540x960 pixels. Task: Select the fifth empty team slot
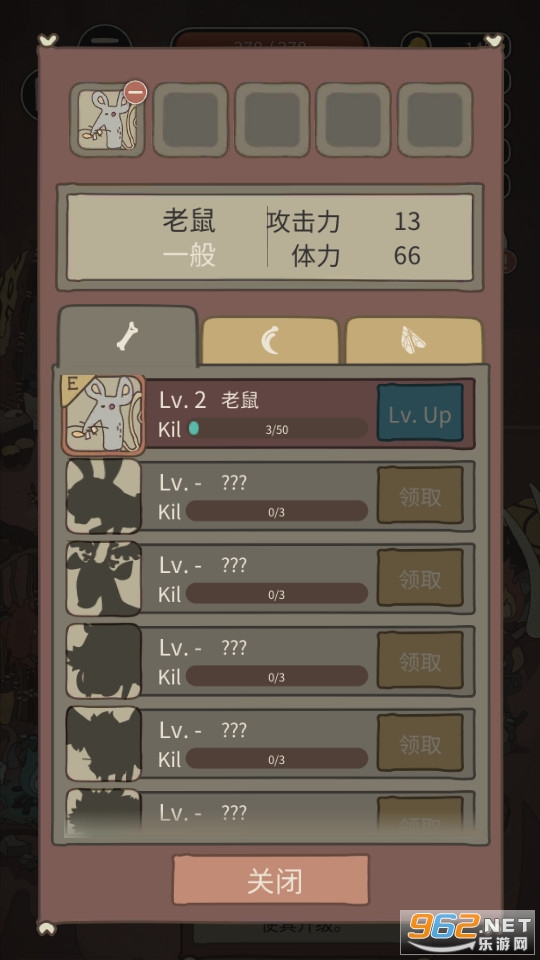[435, 119]
